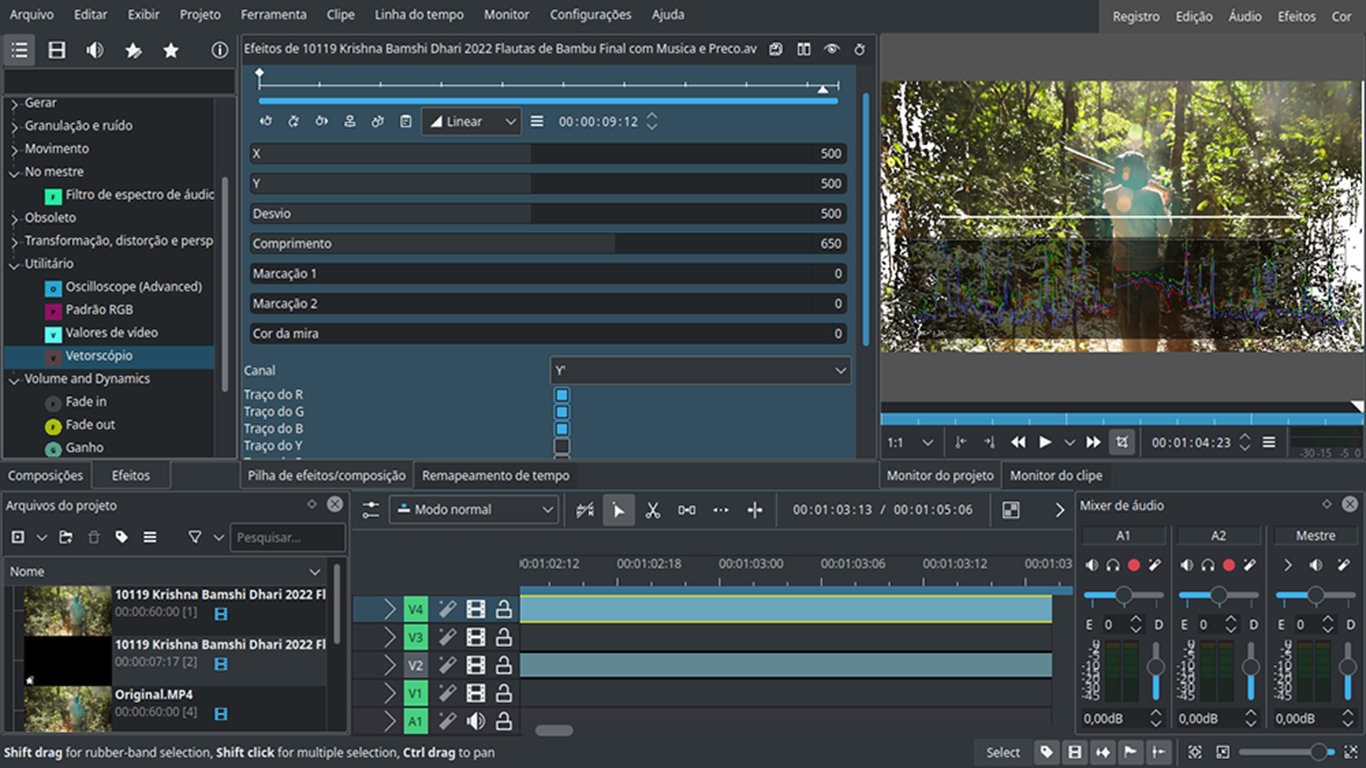1366x768 pixels.
Task: Uncheck the Traço do R checkbox
Action: coord(562,395)
